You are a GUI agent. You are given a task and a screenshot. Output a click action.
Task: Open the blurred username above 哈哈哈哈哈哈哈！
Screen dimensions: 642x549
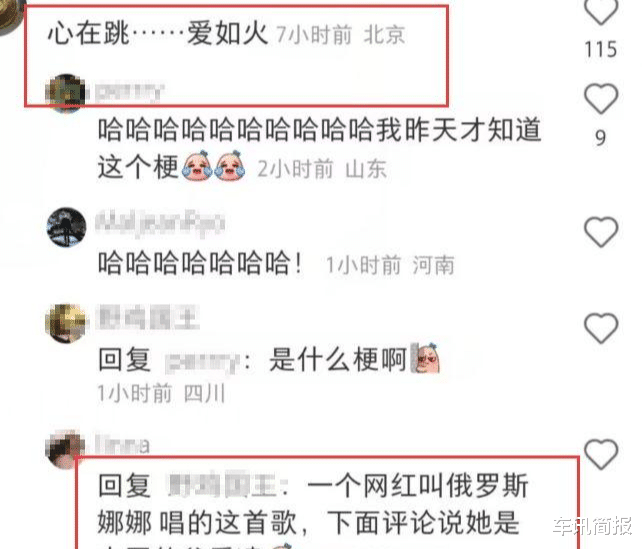pos(160,224)
